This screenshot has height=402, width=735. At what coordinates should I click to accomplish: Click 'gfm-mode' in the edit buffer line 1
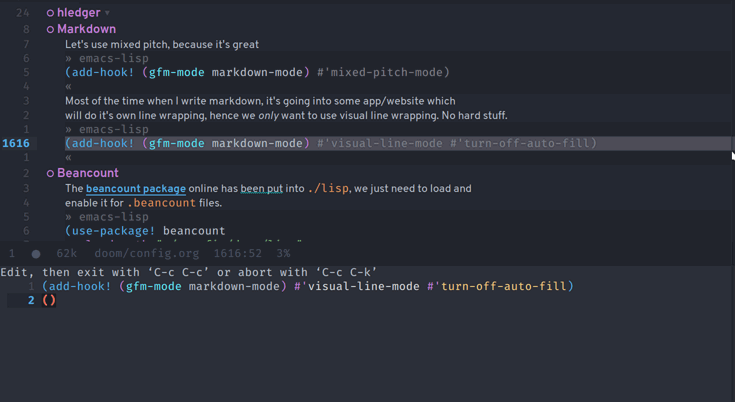point(153,286)
